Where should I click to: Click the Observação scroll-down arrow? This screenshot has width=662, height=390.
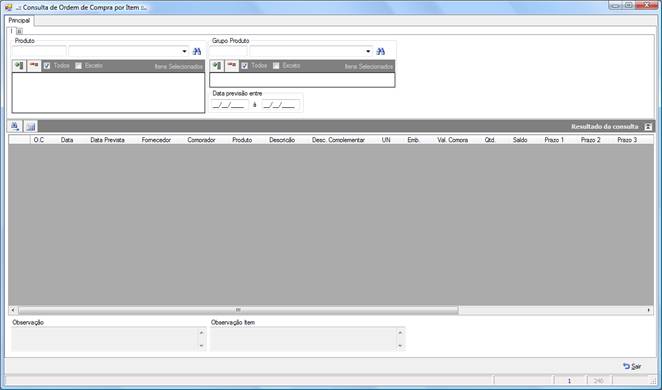click(x=201, y=346)
